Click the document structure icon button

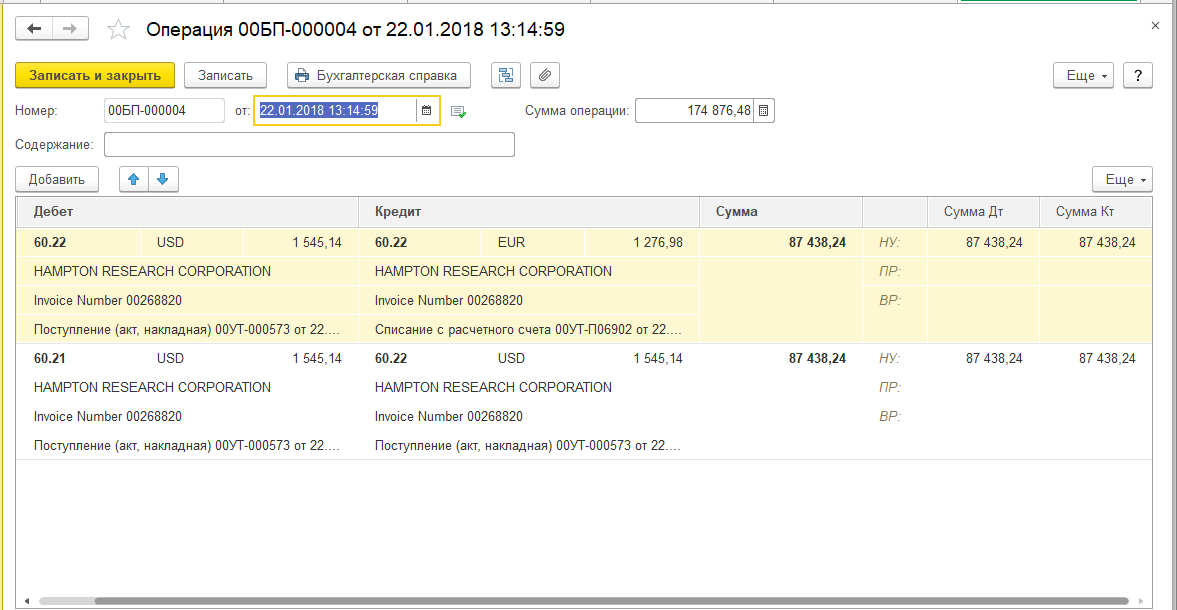coord(506,75)
